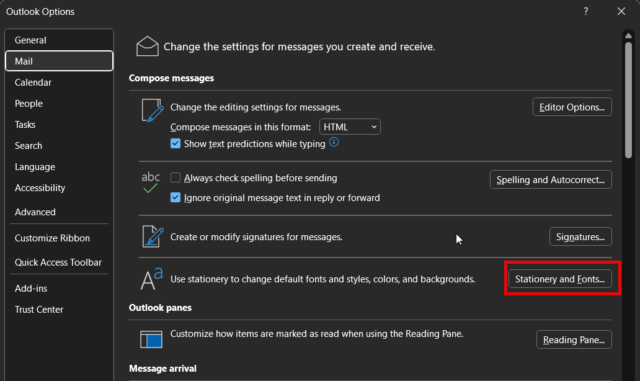This screenshot has height=381, width=640.
Task: Click the Reading Pane button
Action: point(574,339)
